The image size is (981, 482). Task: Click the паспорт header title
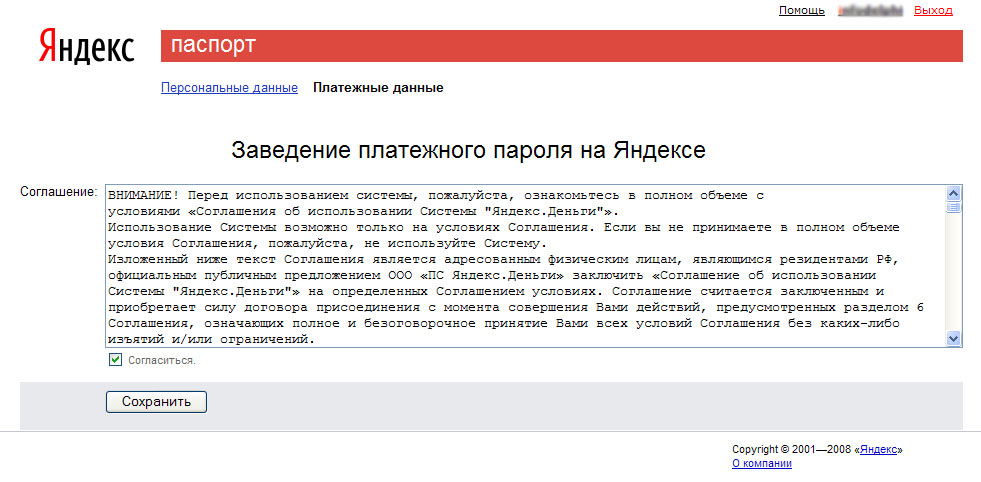[x=213, y=45]
